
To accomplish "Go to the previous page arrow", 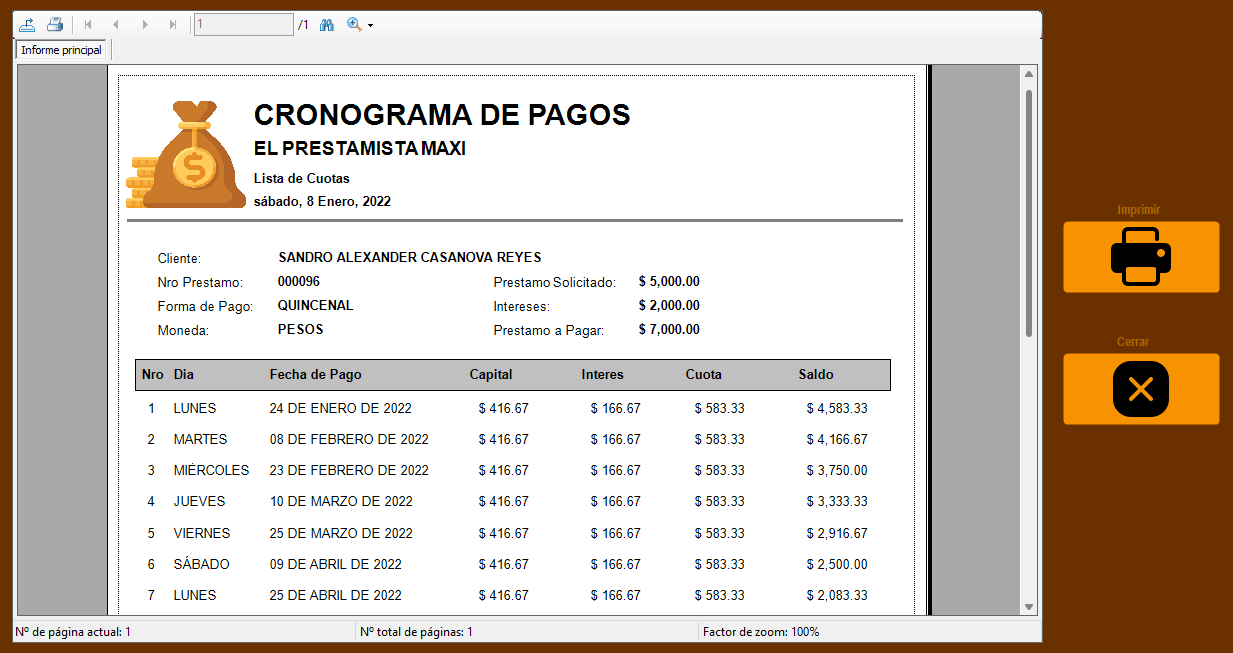I will [116, 24].
